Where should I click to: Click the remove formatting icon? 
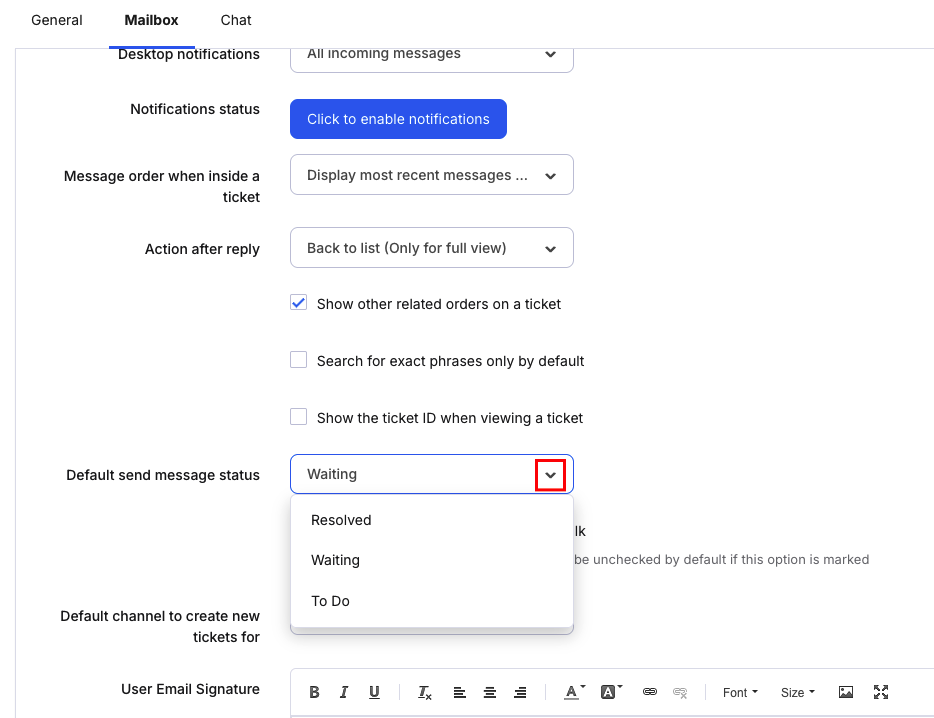pyautogui.click(x=425, y=692)
